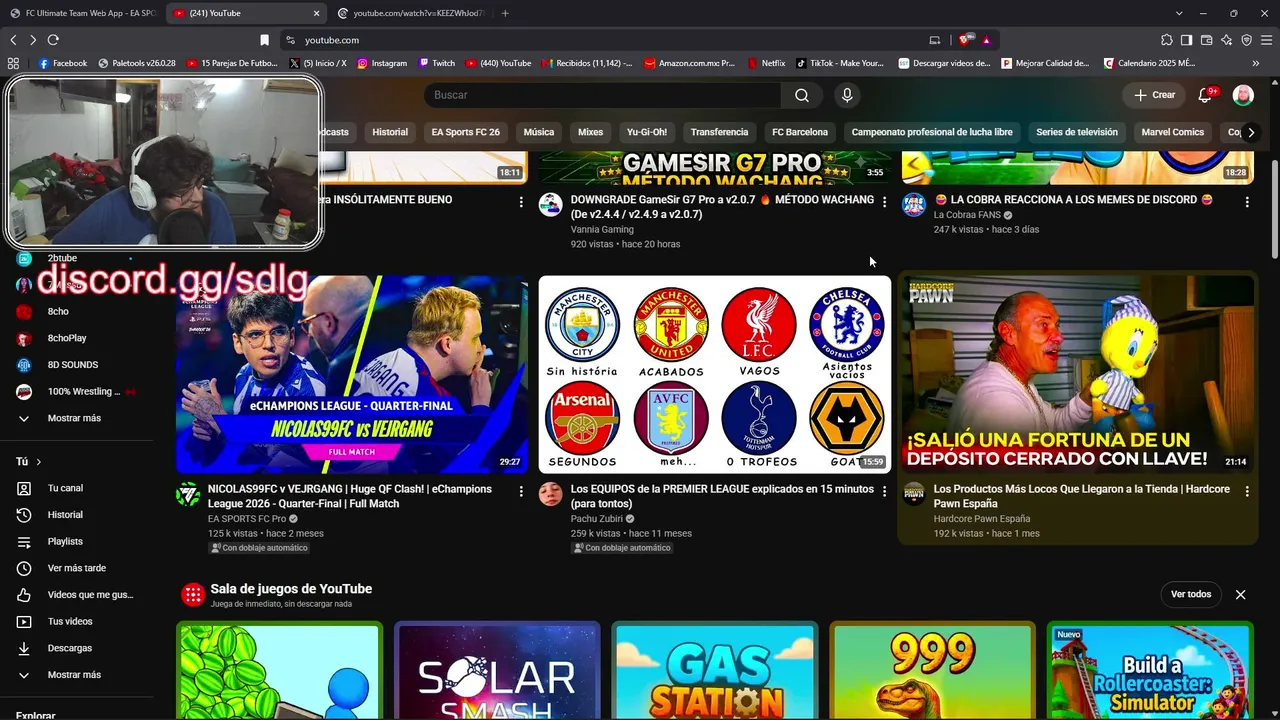The width and height of the screenshot is (1280, 720).
Task: Open the 100% Wrestling subscription
Action: click(76, 391)
